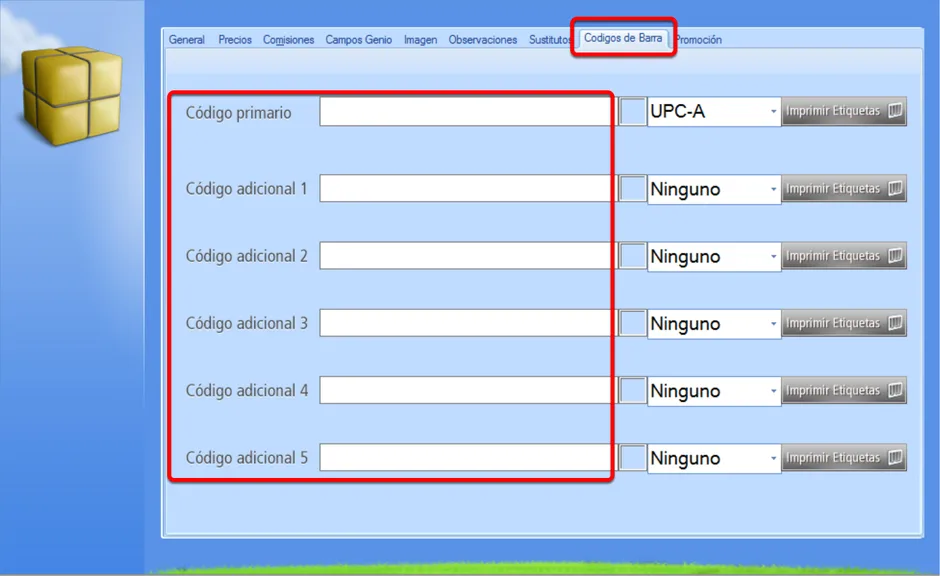This screenshot has height=576, width=940.
Task: Switch to the Sustitutos tab
Action: click(x=550, y=40)
